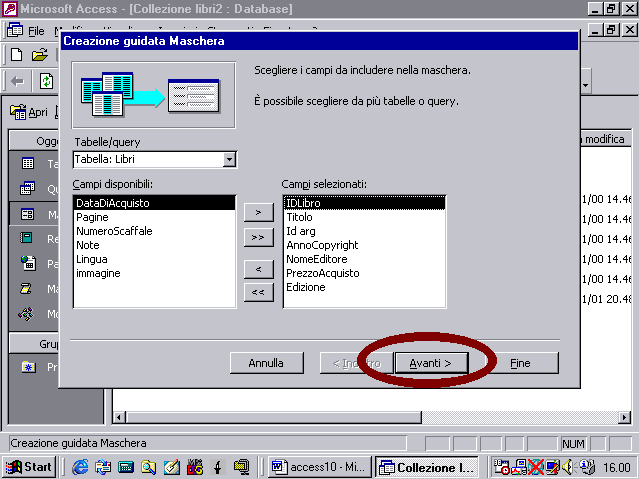
Task: Launch Internet Explorer from quick launch
Action: click(80, 467)
